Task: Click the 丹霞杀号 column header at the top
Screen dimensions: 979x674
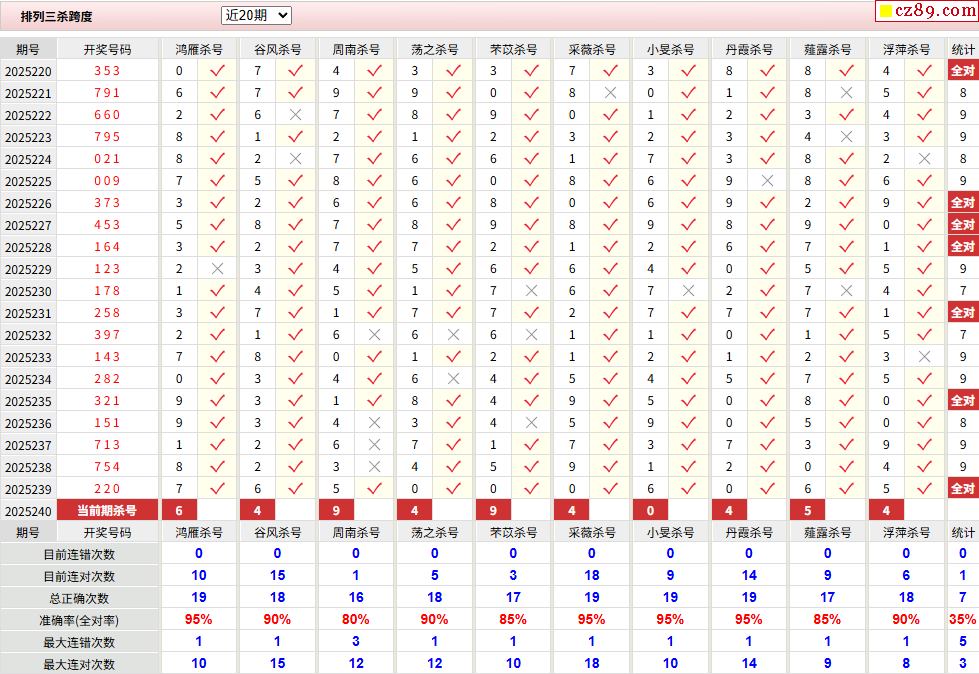Action: click(749, 49)
